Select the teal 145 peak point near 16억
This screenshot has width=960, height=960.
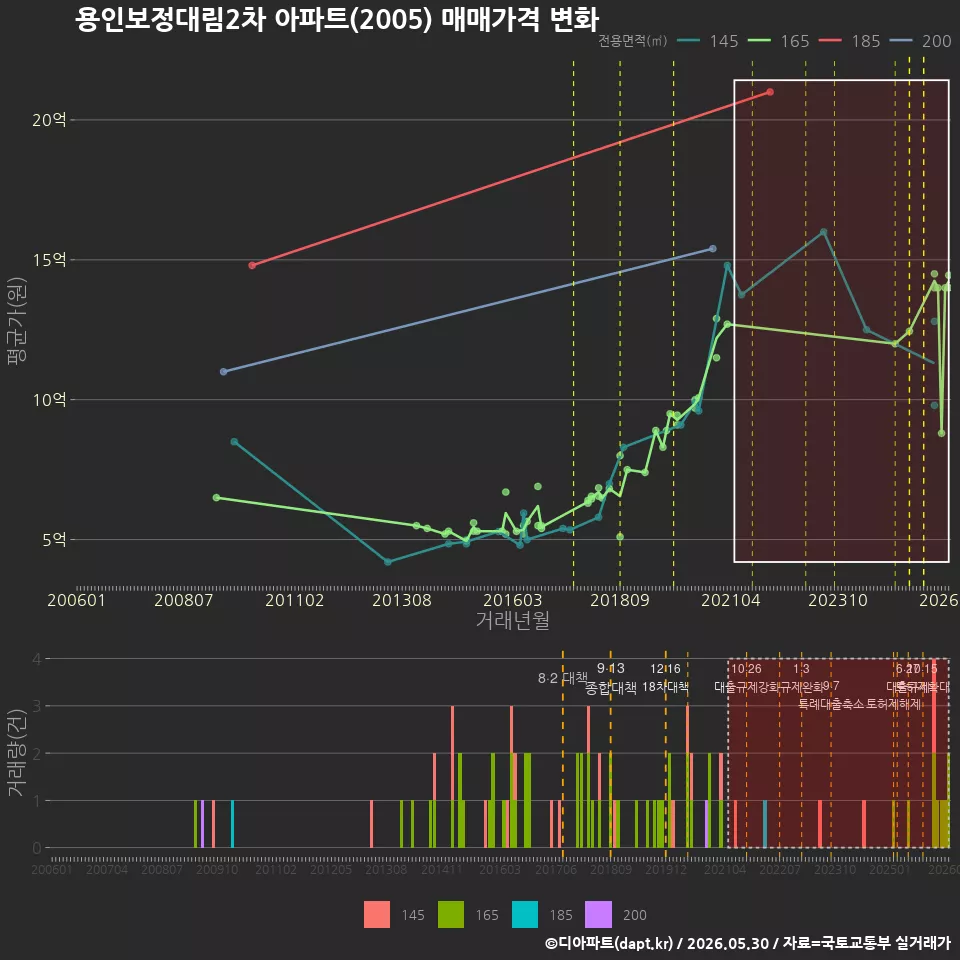pyautogui.click(x=823, y=232)
